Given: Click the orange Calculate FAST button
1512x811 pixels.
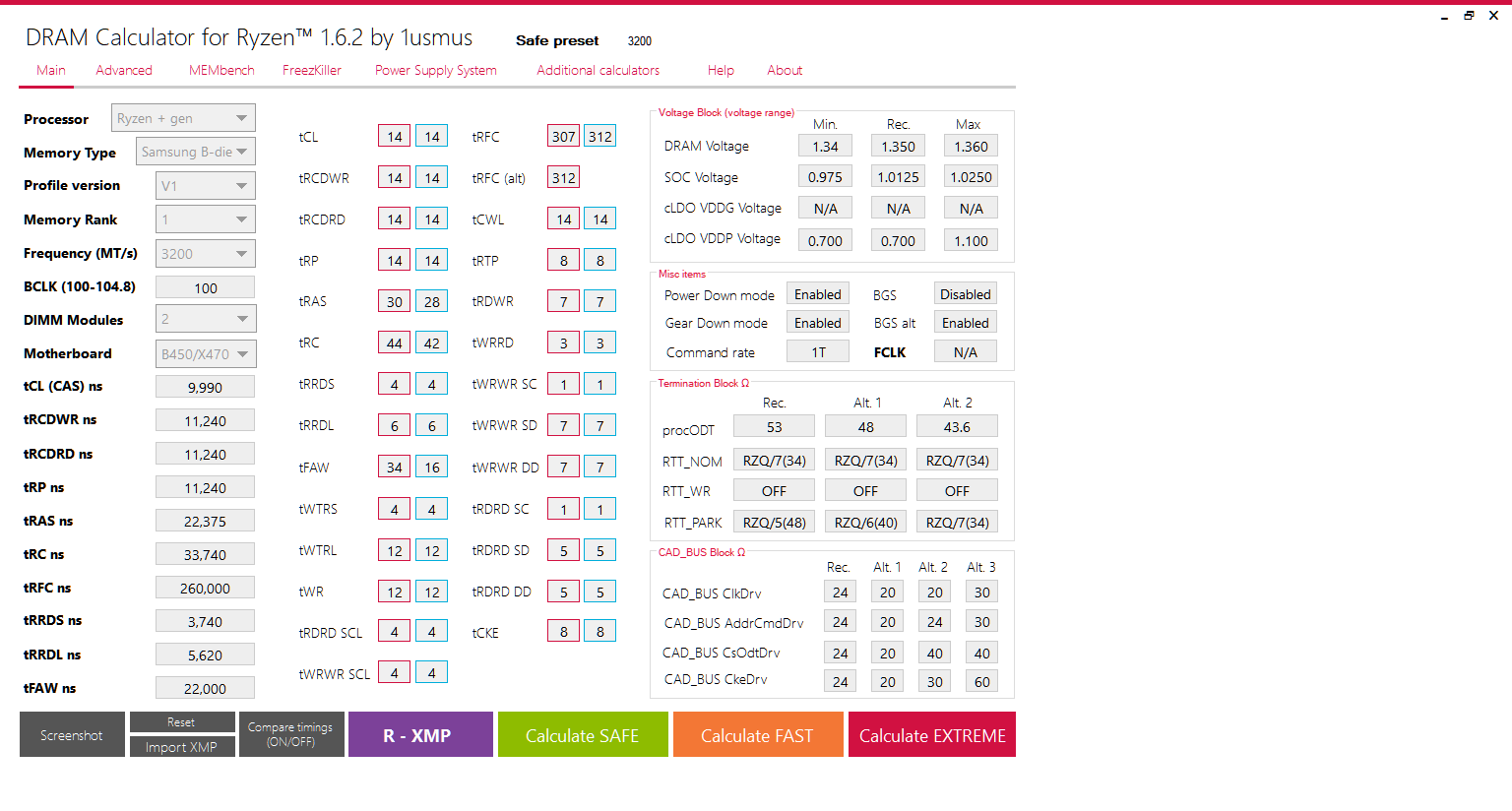Looking at the screenshot, I should 758,735.
